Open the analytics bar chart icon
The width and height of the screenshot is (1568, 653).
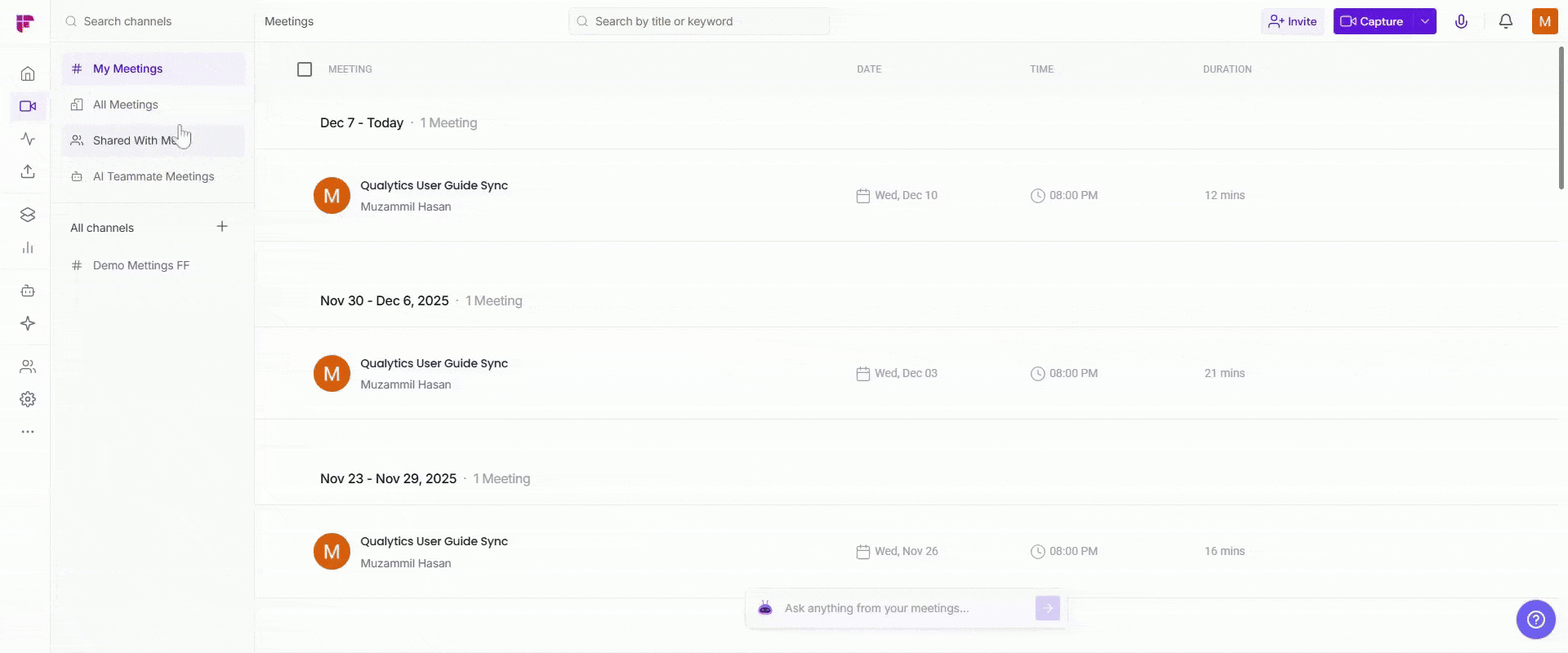28,247
